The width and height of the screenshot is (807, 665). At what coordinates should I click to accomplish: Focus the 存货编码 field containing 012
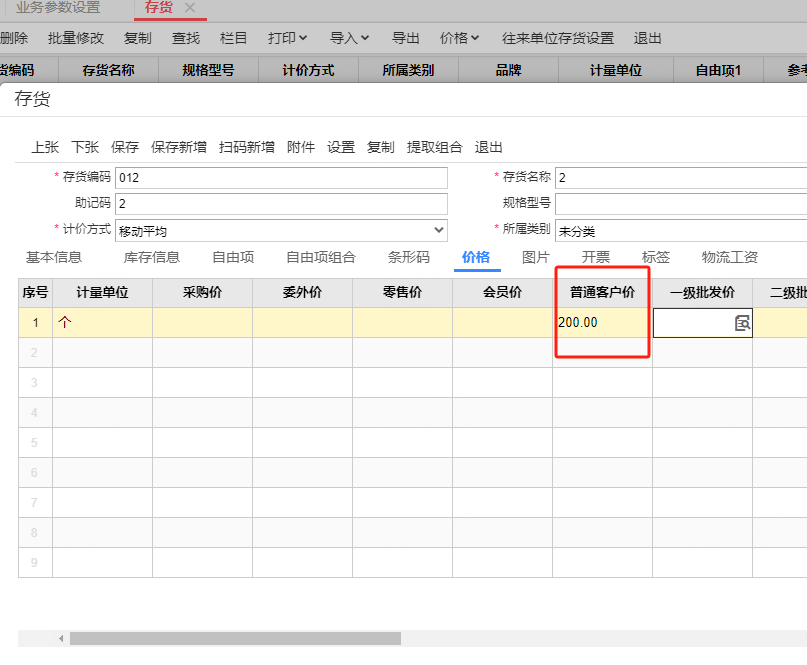(282, 178)
